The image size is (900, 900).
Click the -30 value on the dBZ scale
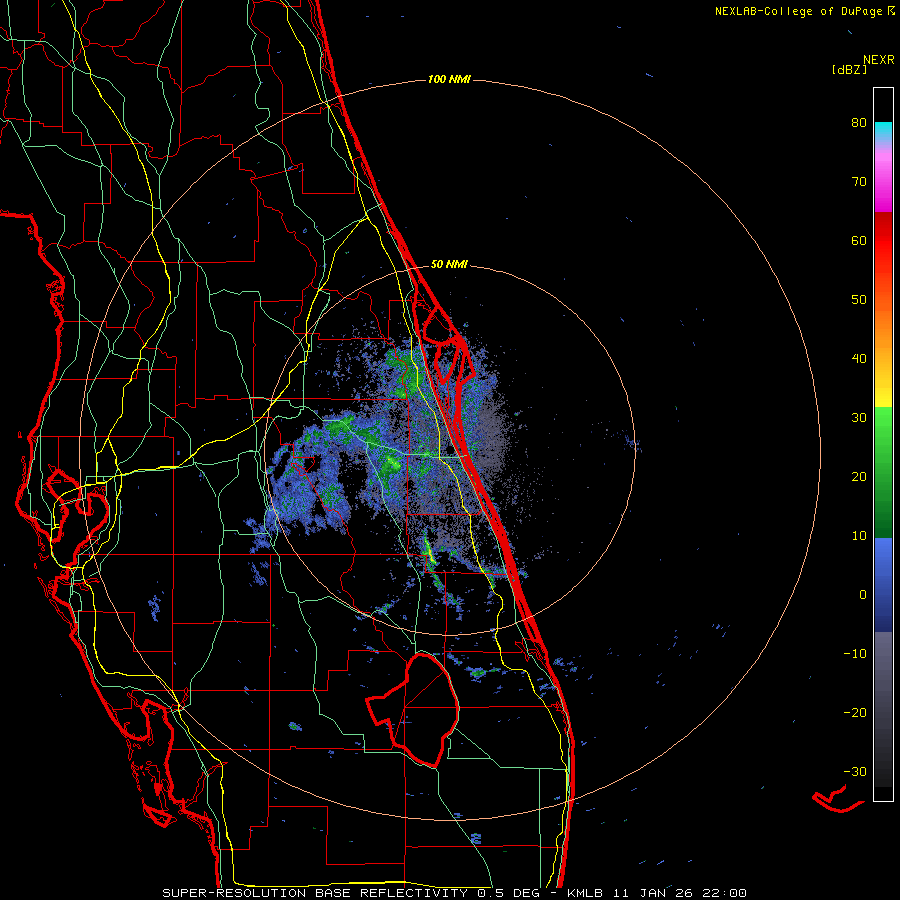pos(855,772)
